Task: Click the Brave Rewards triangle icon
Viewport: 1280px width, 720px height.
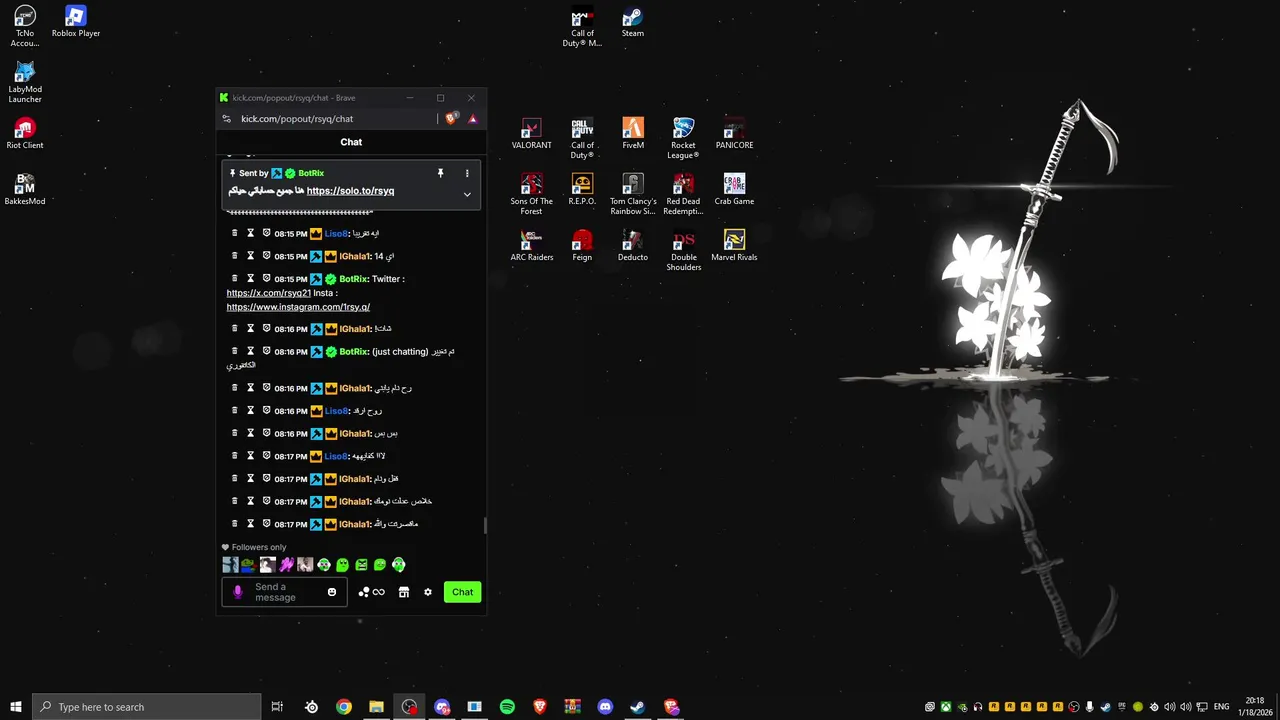Action: [x=473, y=119]
